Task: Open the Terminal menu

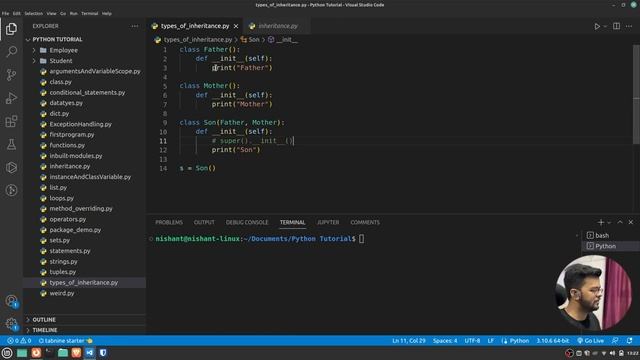Action: 89,13
